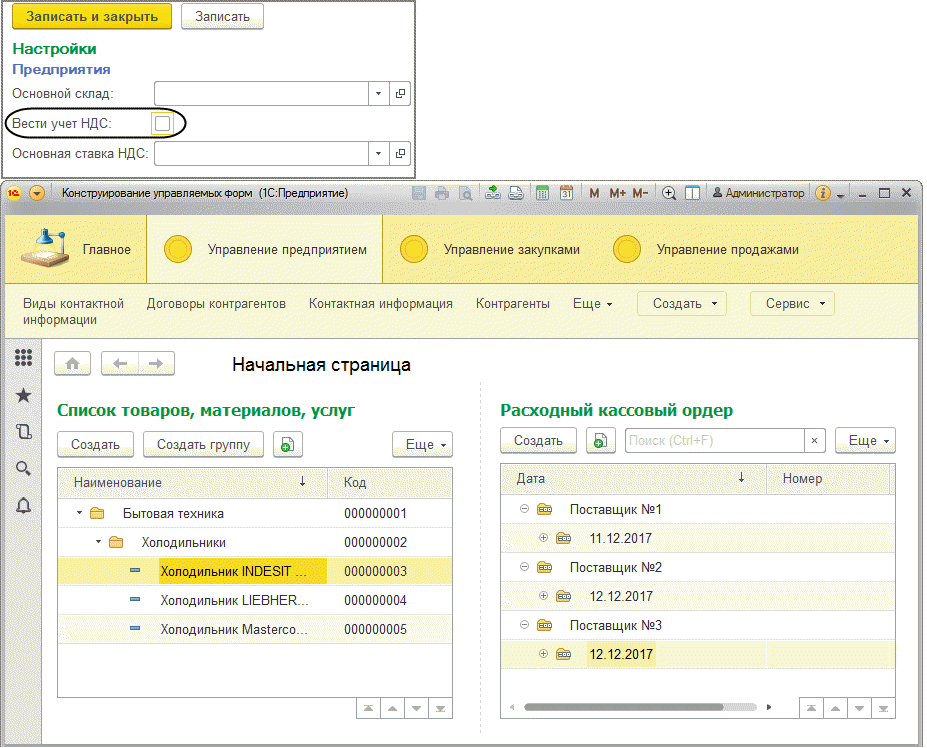Open the history icon in sidebar

coord(24,432)
